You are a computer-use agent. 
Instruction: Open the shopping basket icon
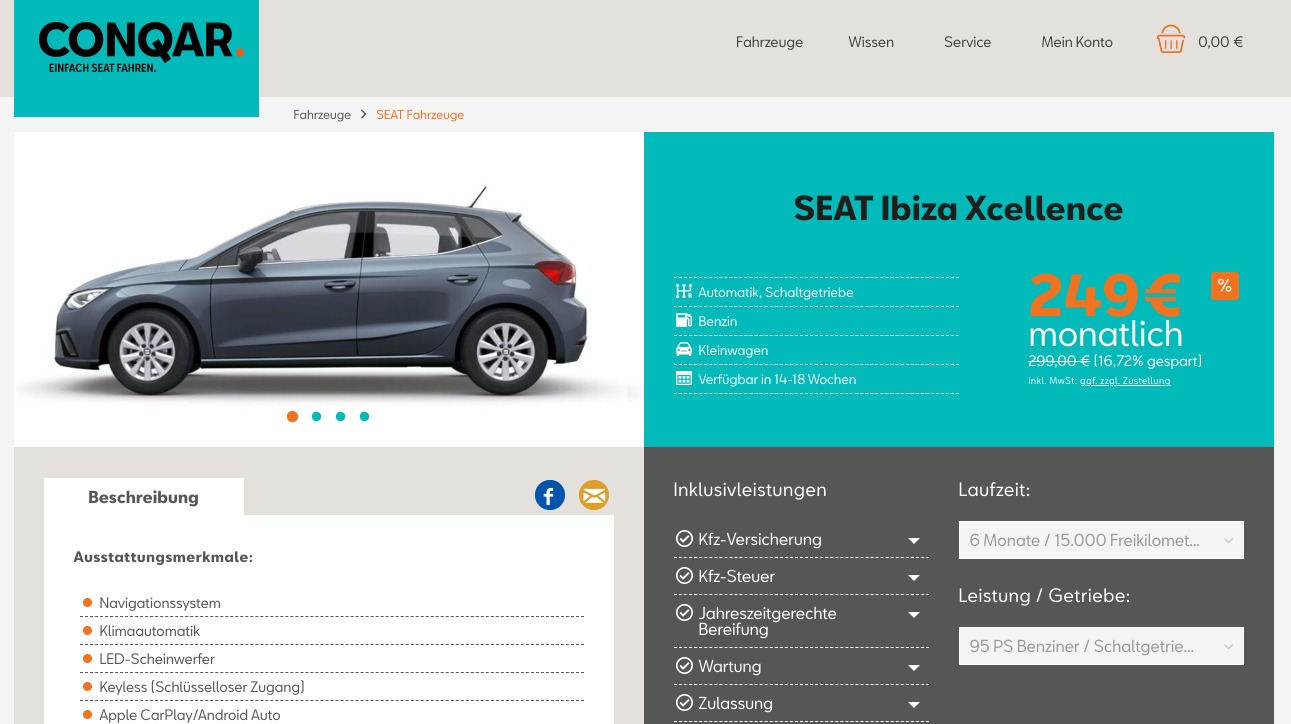coord(1170,40)
